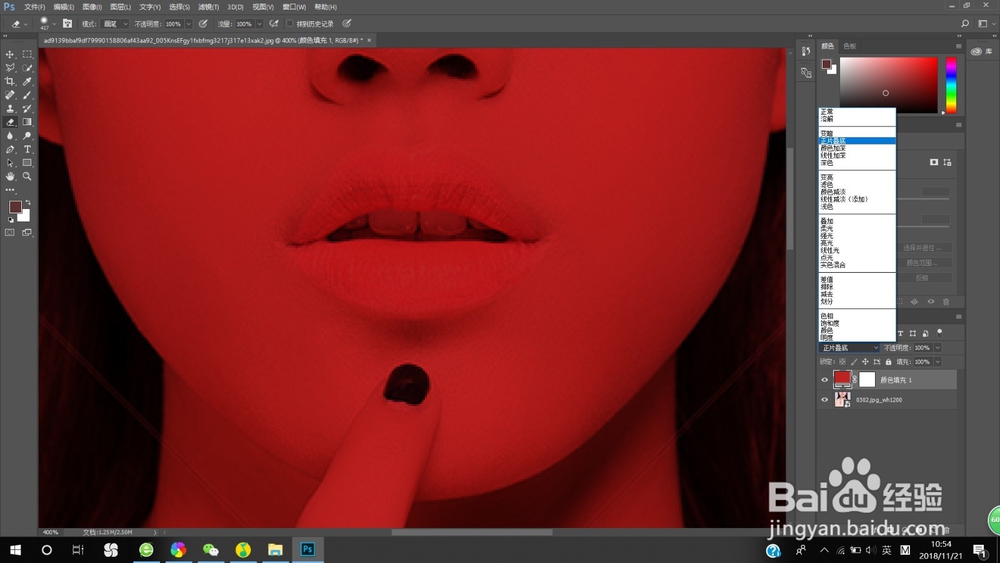Open layer fill 填充 arrow

(938, 362)
